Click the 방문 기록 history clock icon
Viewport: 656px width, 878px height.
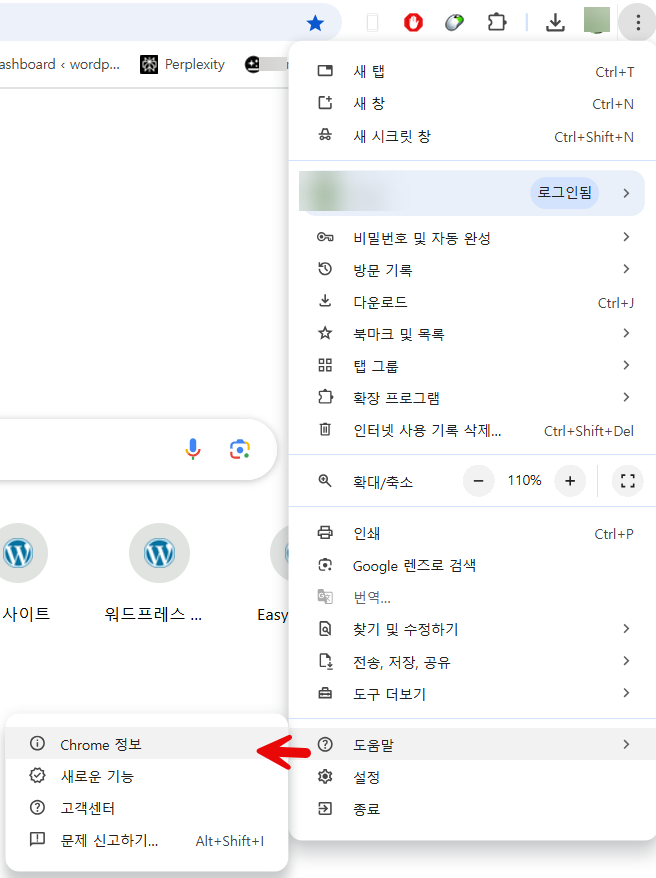coord(325,269)
